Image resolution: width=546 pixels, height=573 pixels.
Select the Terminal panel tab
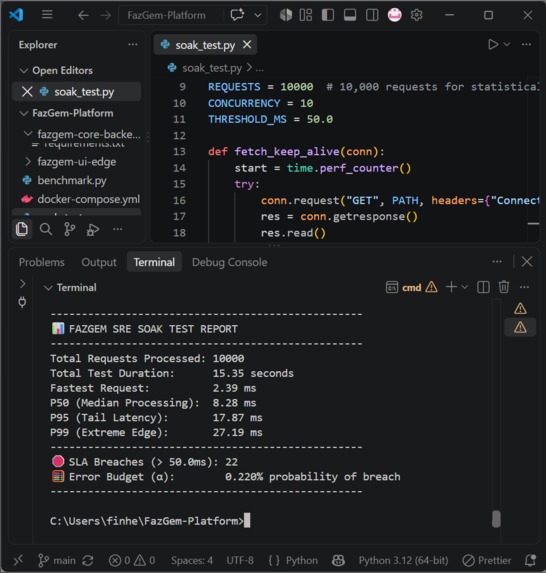click(x=154, y=262)
